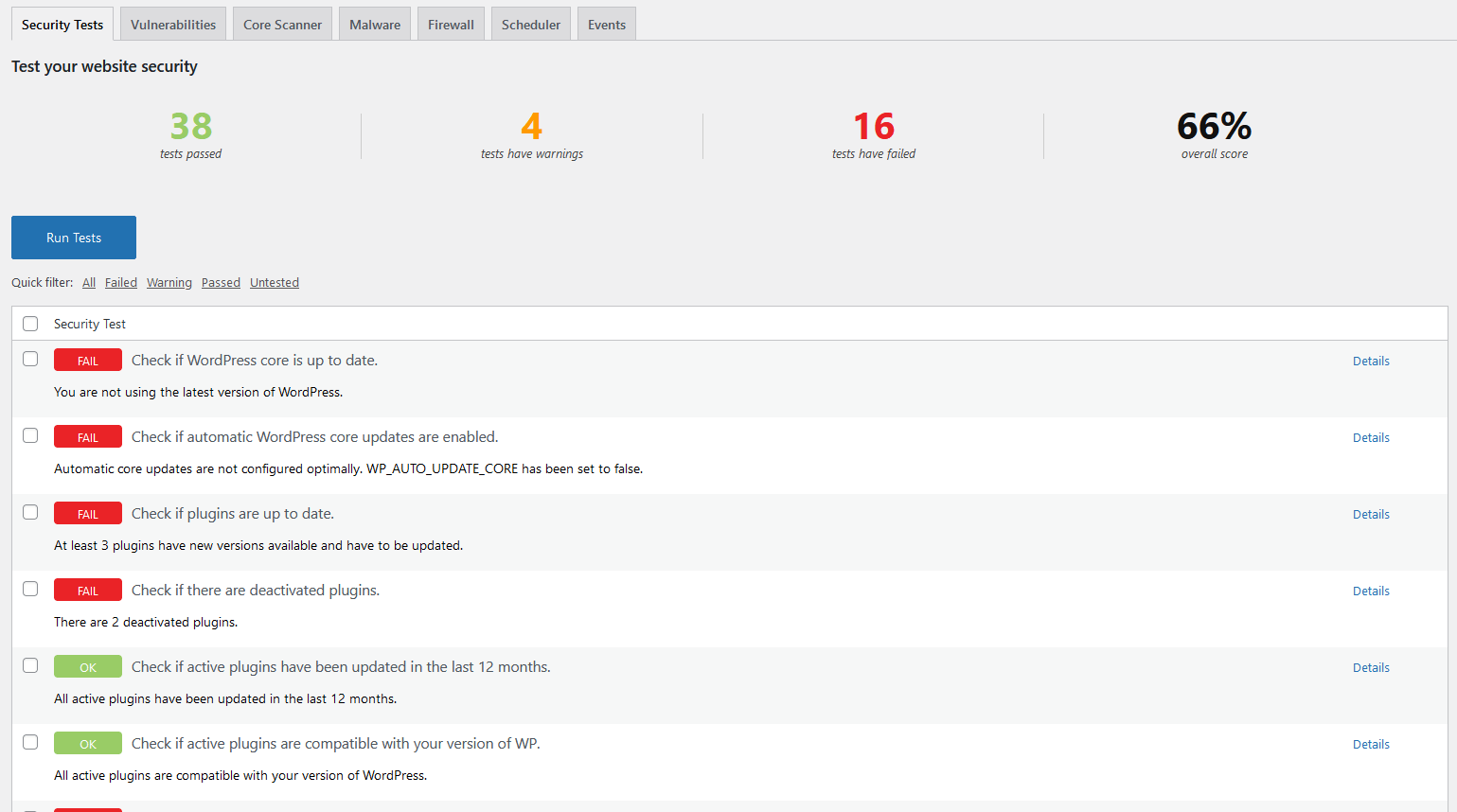Click FAIL badge on plugins up to date row
This screenshot has width=1457, height=812.
coord(88,514)
